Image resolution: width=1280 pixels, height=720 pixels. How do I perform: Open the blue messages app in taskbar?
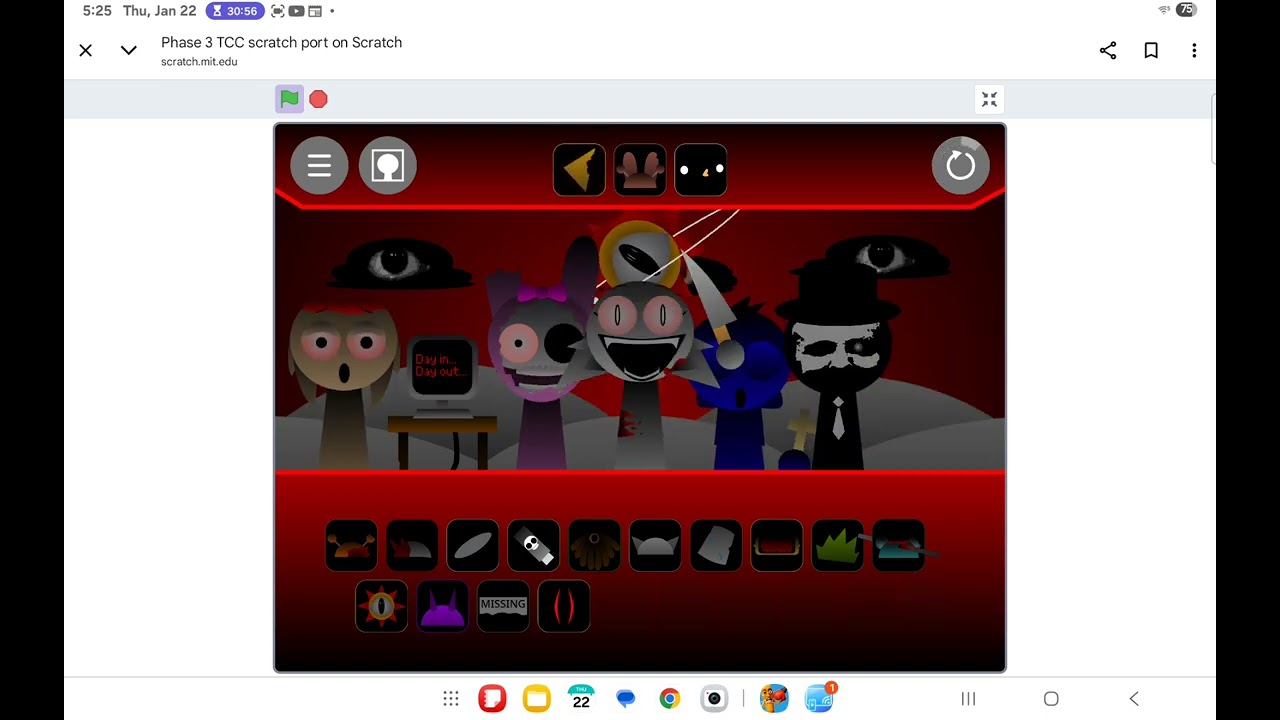tap(626, 698)
